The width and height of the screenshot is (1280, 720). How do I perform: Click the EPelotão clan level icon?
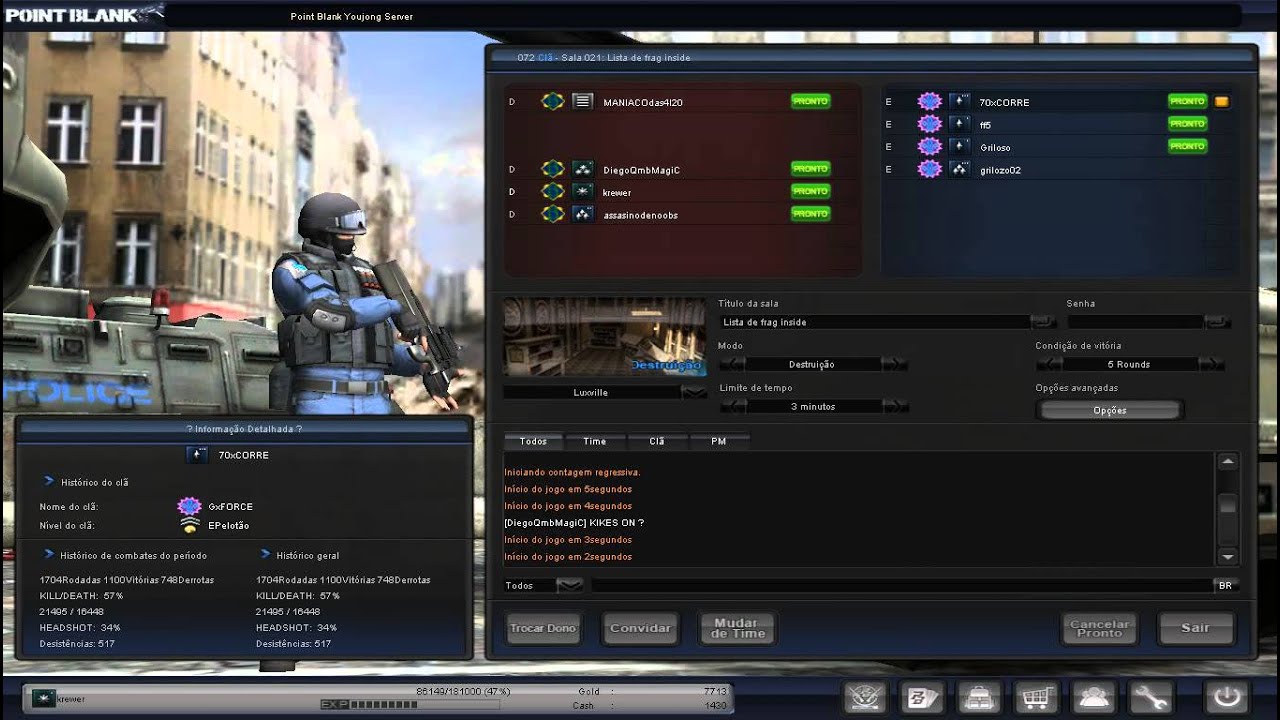(189, 525)
